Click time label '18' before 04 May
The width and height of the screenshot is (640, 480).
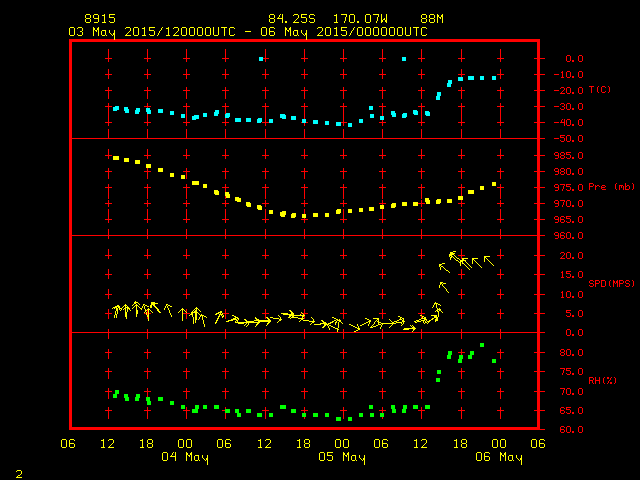[146, 444]
